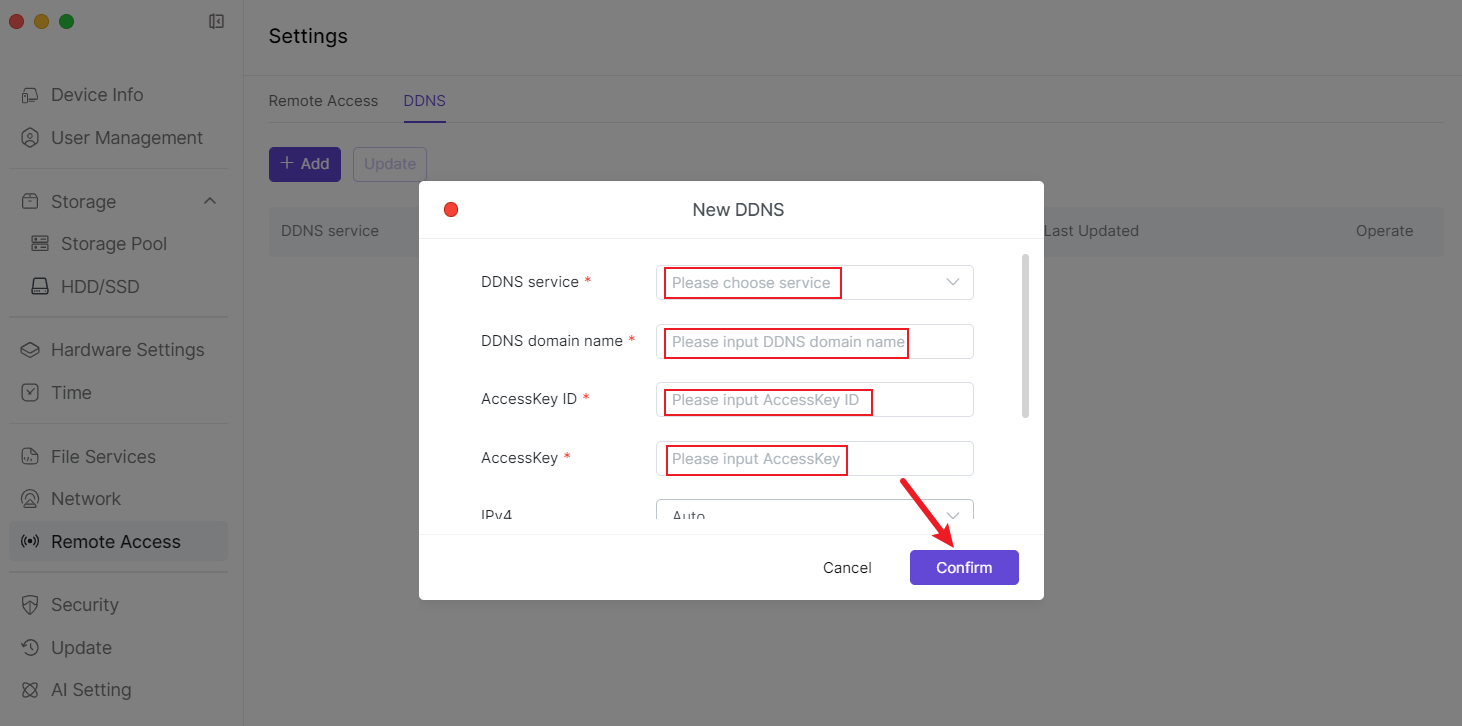This screenshot has height=726, width=1462.
Task: Click the New DDNS dialog scrollbar
Action: point(1025,335)
